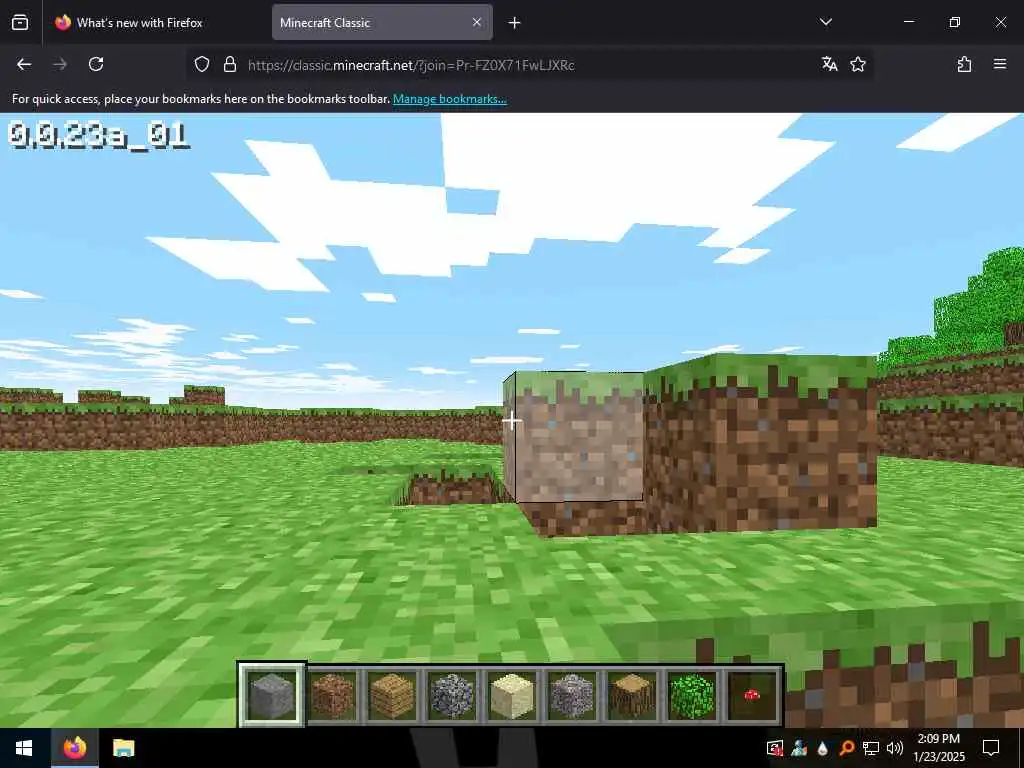Go back to the previous page

[24, 64]
